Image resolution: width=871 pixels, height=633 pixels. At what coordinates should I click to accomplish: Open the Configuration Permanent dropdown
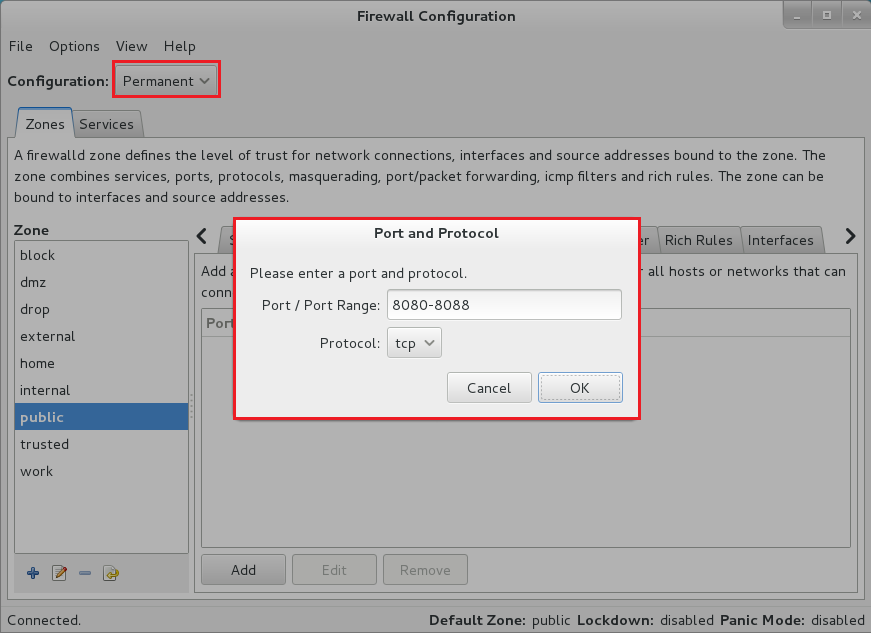click(x=166, y=80)
